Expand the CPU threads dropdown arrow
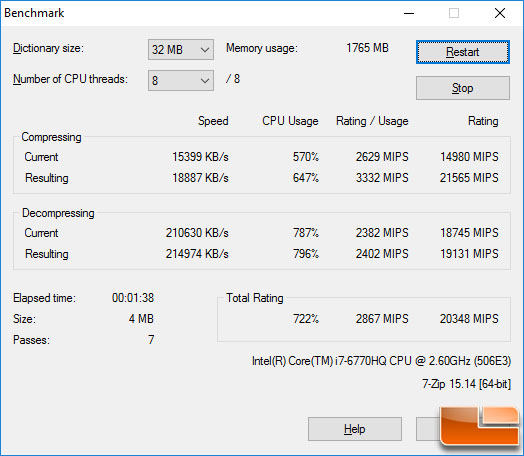 (x=205, y=81)
